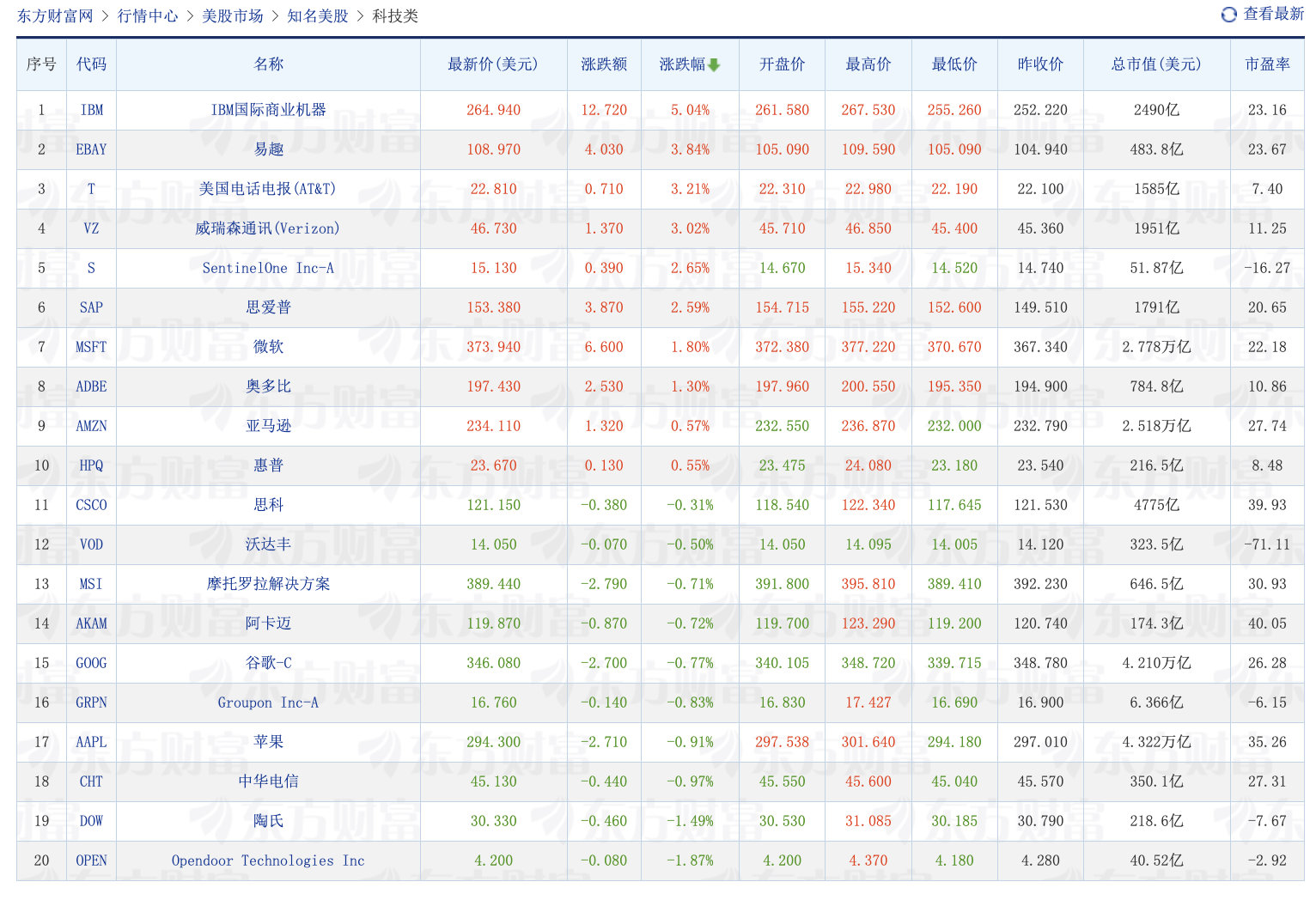Open the GOOG ticker code link
The width and height of the screenshot is (1316, 900).
91,663
